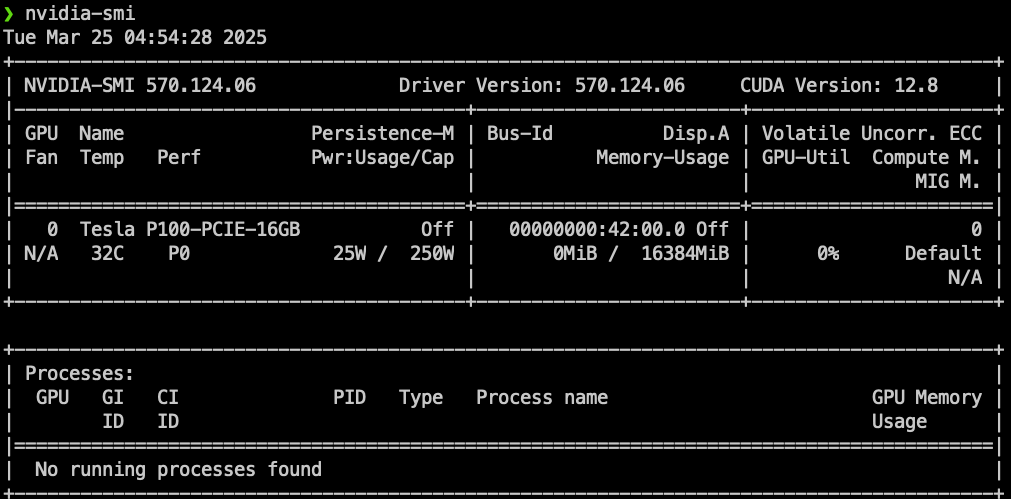Click the Perf column header

tap(179, 157)
